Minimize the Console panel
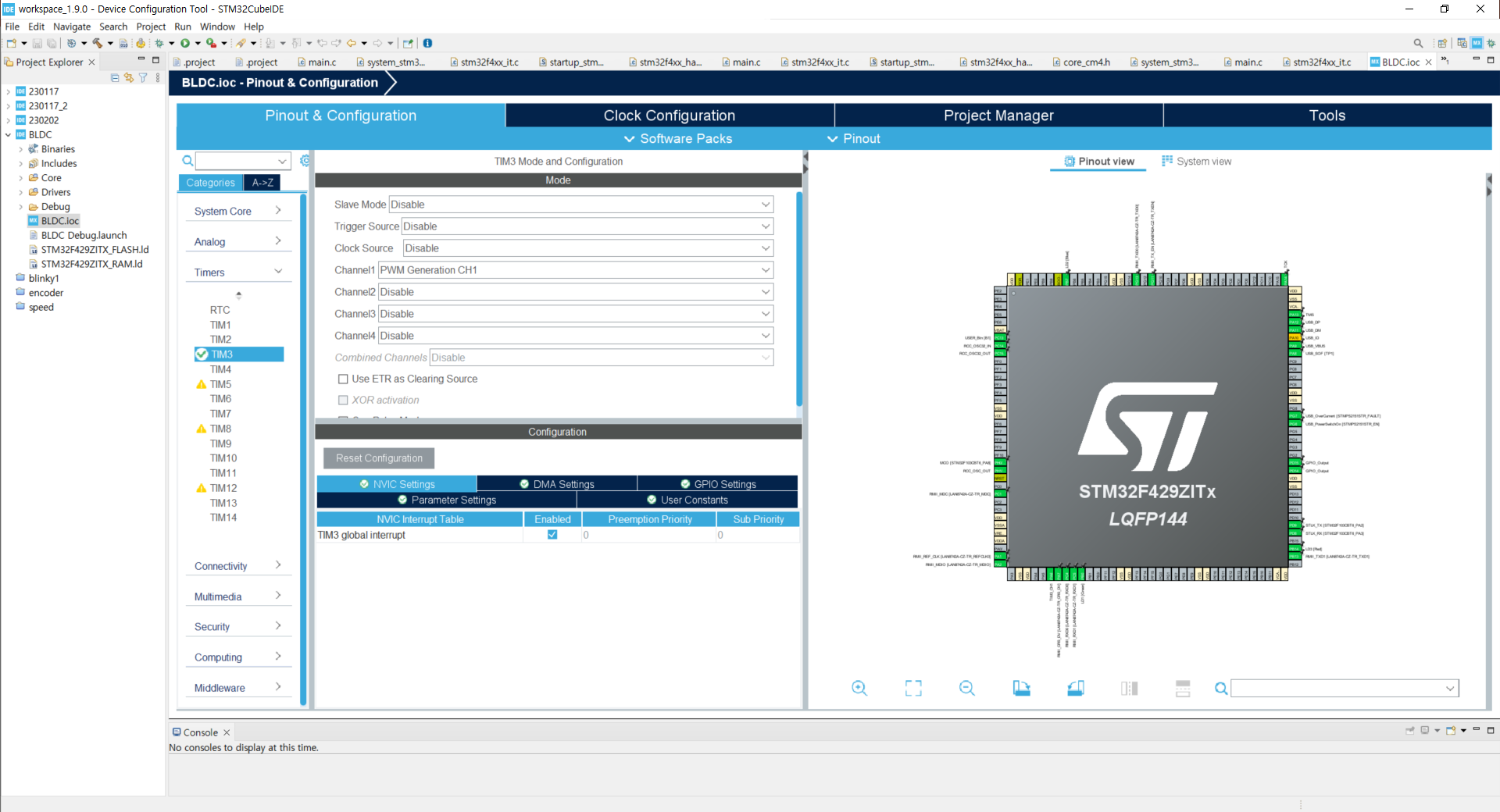This screenshot has height=812, width=1500. 1476,729
